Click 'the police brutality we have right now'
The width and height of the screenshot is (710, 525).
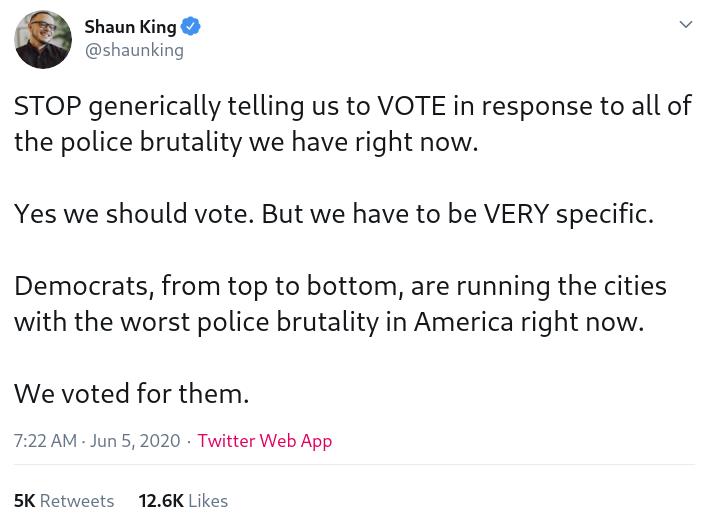[246, 142]
